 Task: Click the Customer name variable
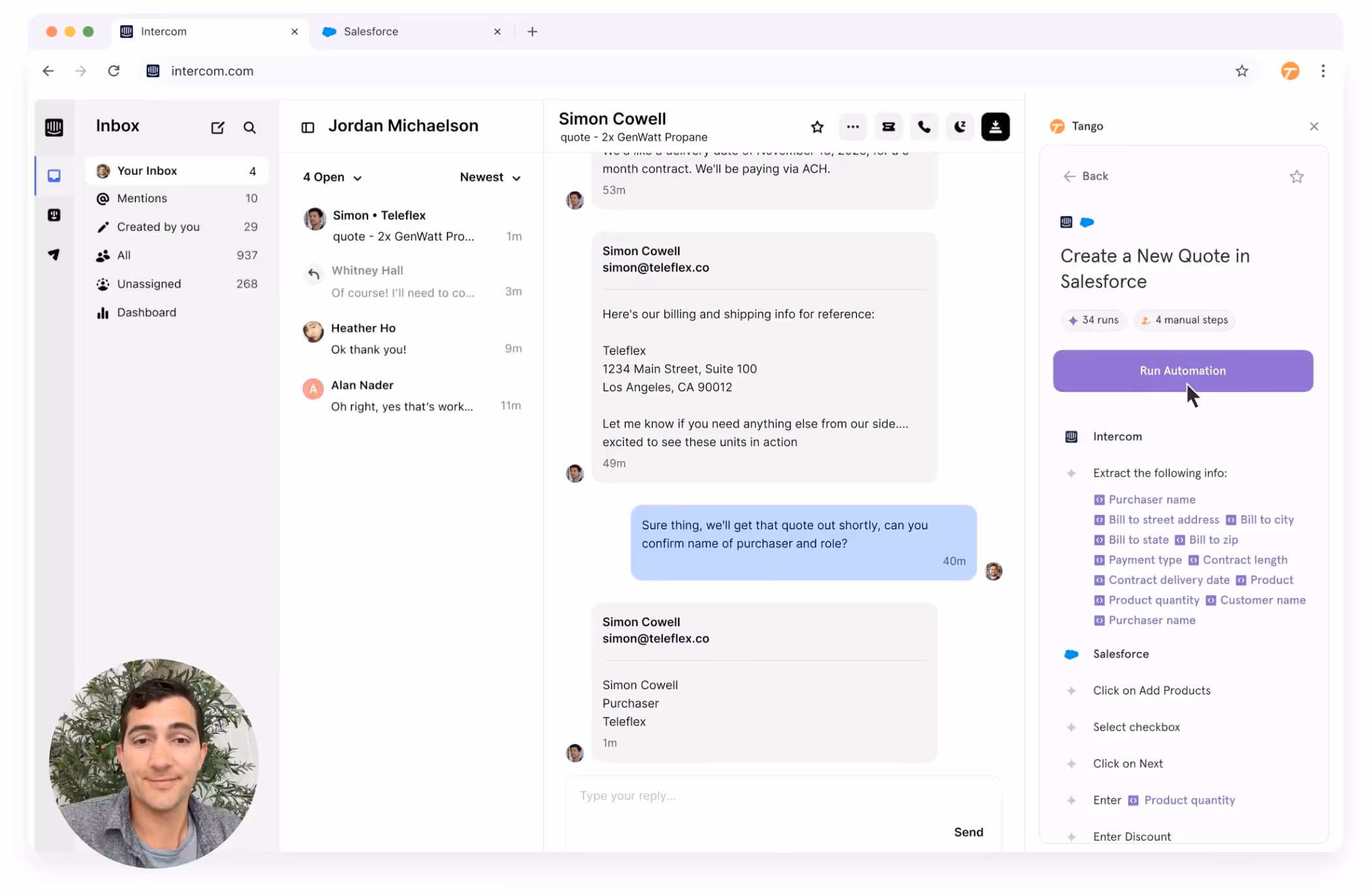click(1256, 600)
